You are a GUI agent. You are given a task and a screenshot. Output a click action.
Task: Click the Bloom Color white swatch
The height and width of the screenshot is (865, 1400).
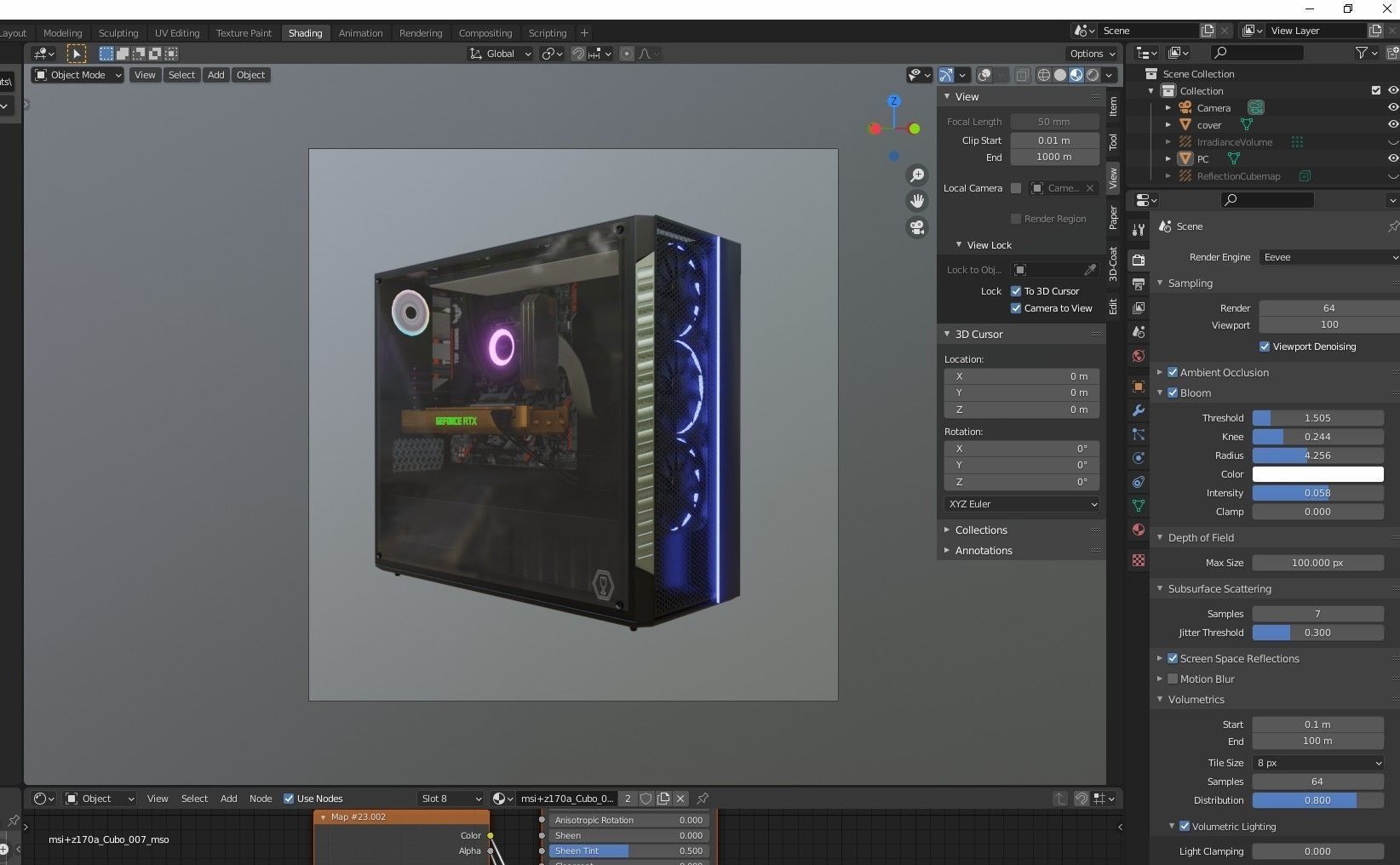(x=1317, y=474)
